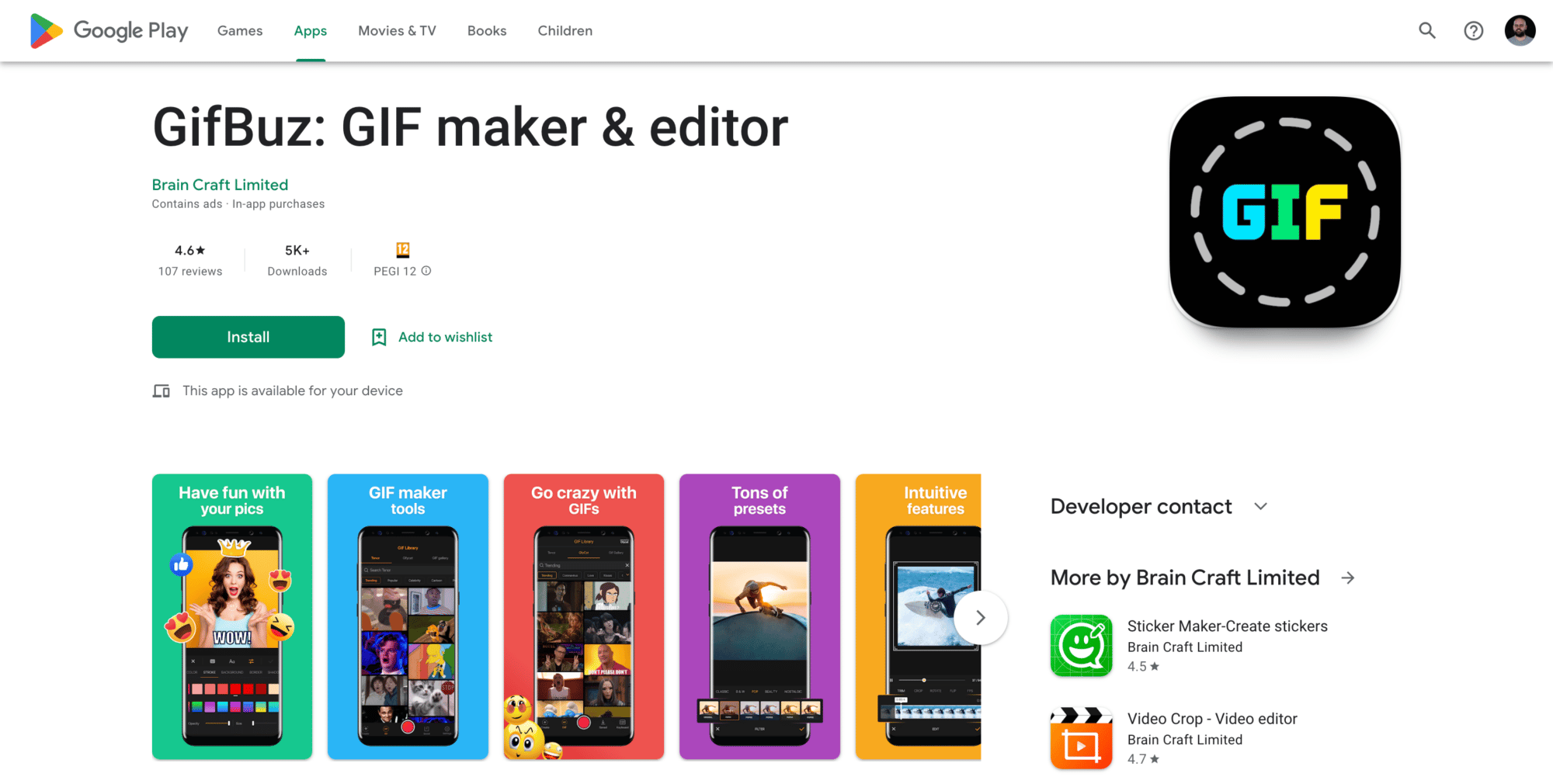Open the Sticker Maker app icon

(1082, 646)
